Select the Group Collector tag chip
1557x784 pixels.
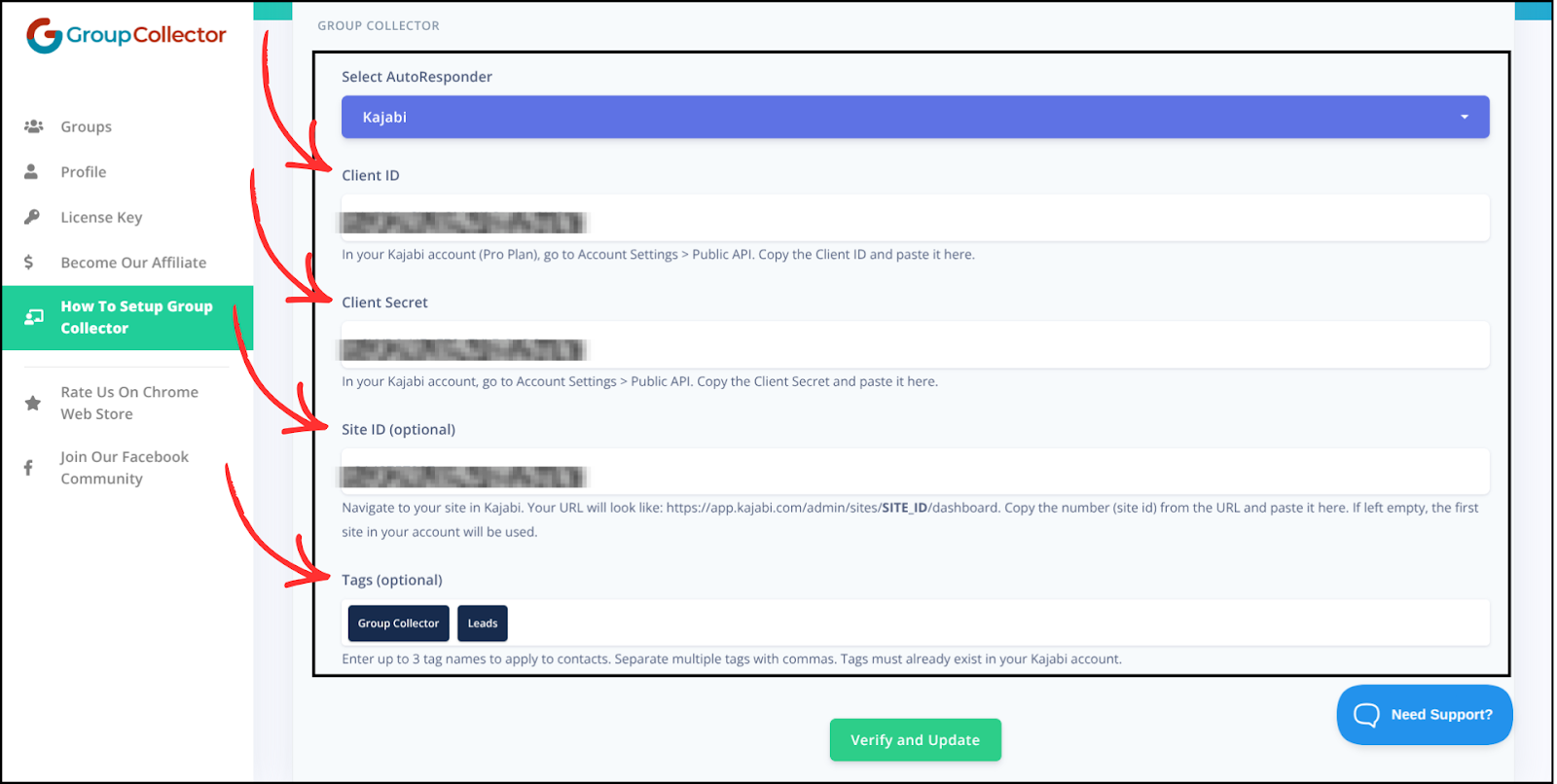pyautogui.click(x=398, y=624)
